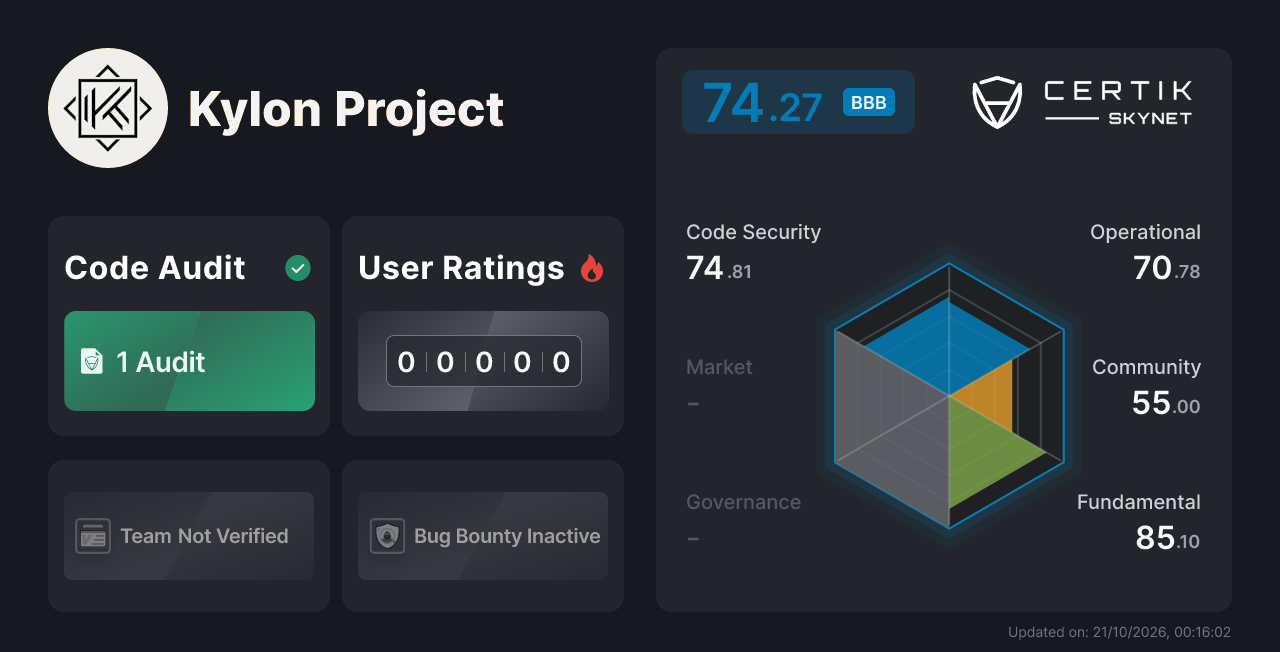Click the ID card icon for Team Not Verified
Viewport: 1280px width, 652px height.
pos(93,536)
